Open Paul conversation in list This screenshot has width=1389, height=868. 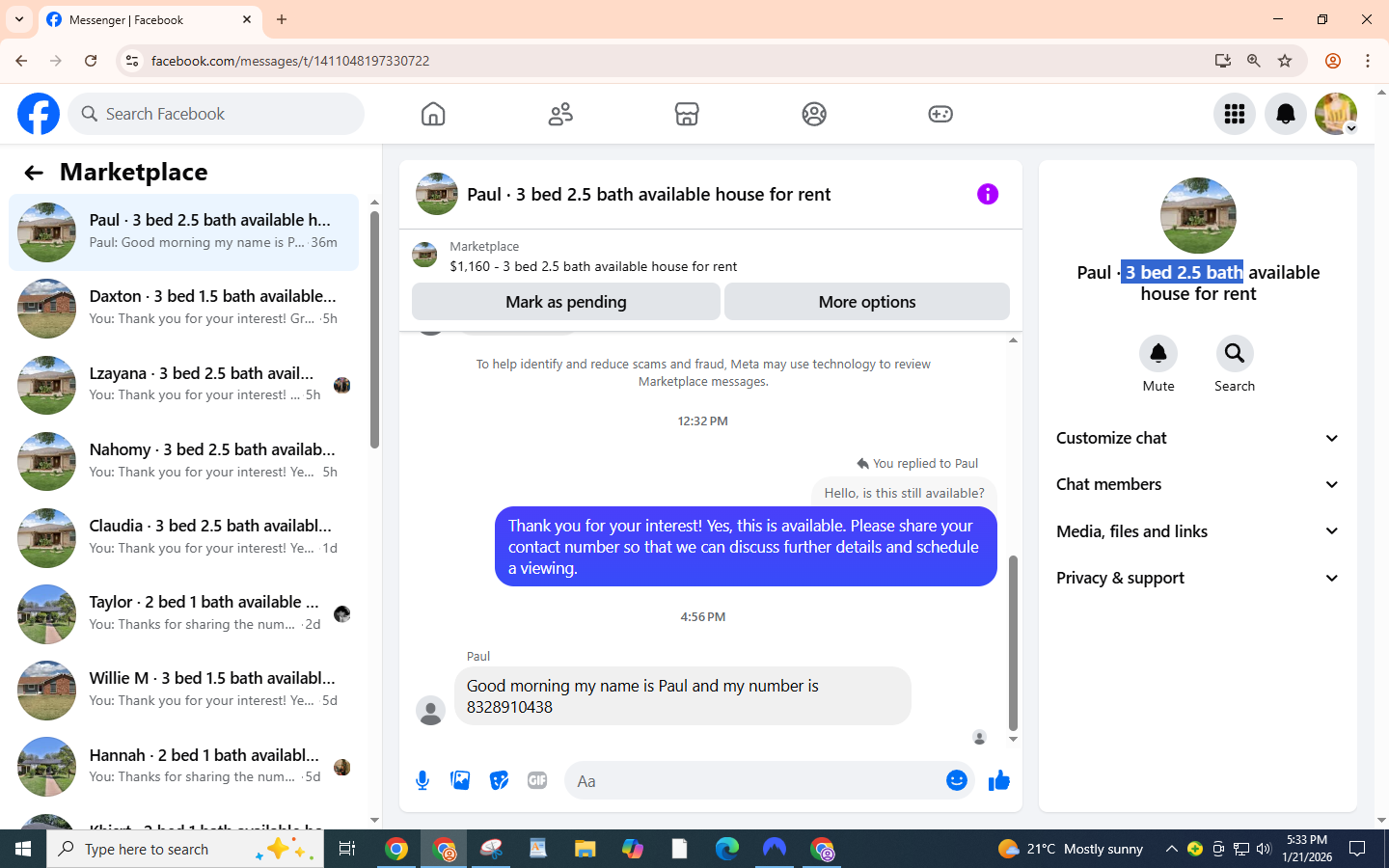point(183,232)
